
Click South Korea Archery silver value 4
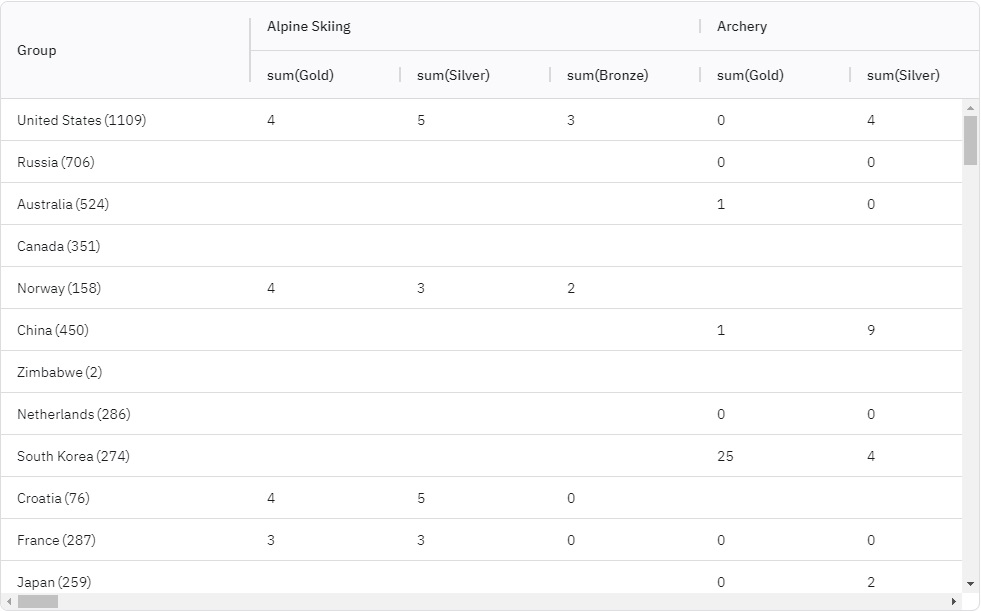[x=871, y=456]
